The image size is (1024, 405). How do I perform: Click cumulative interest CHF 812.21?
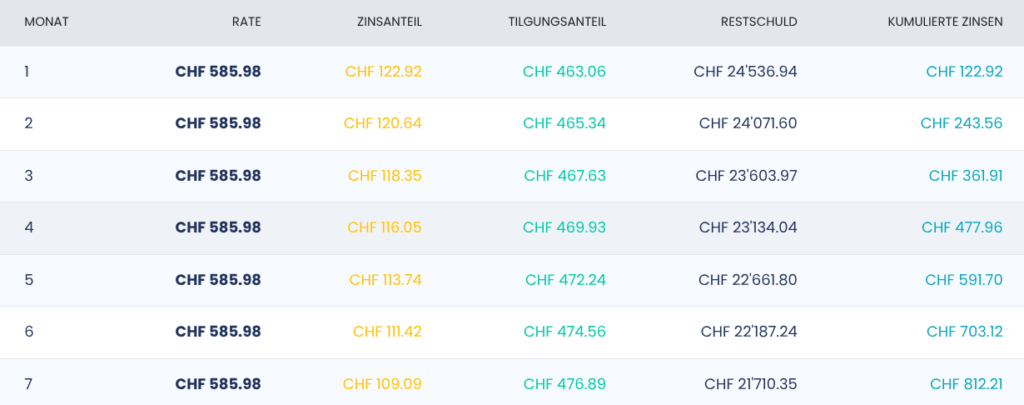tap(966, 383)
